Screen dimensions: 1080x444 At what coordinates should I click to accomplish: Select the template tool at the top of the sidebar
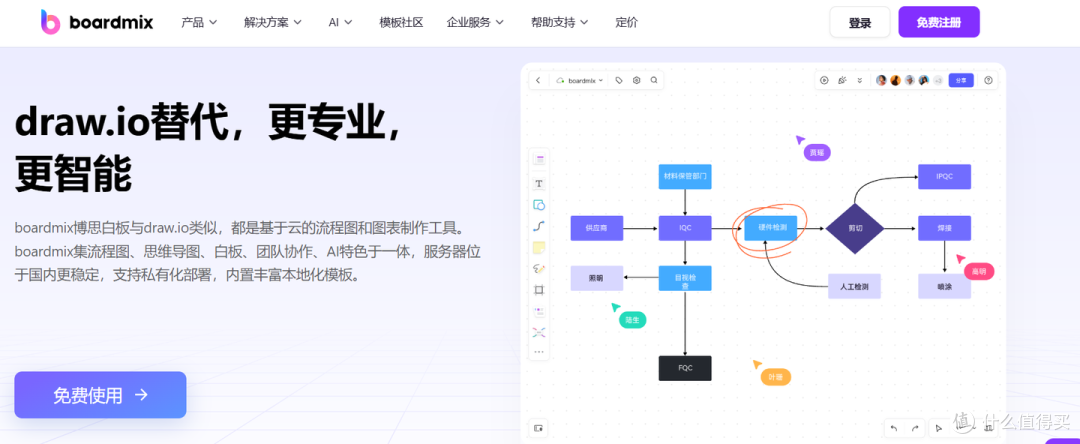pyautogui.click(x=539, y=160)
